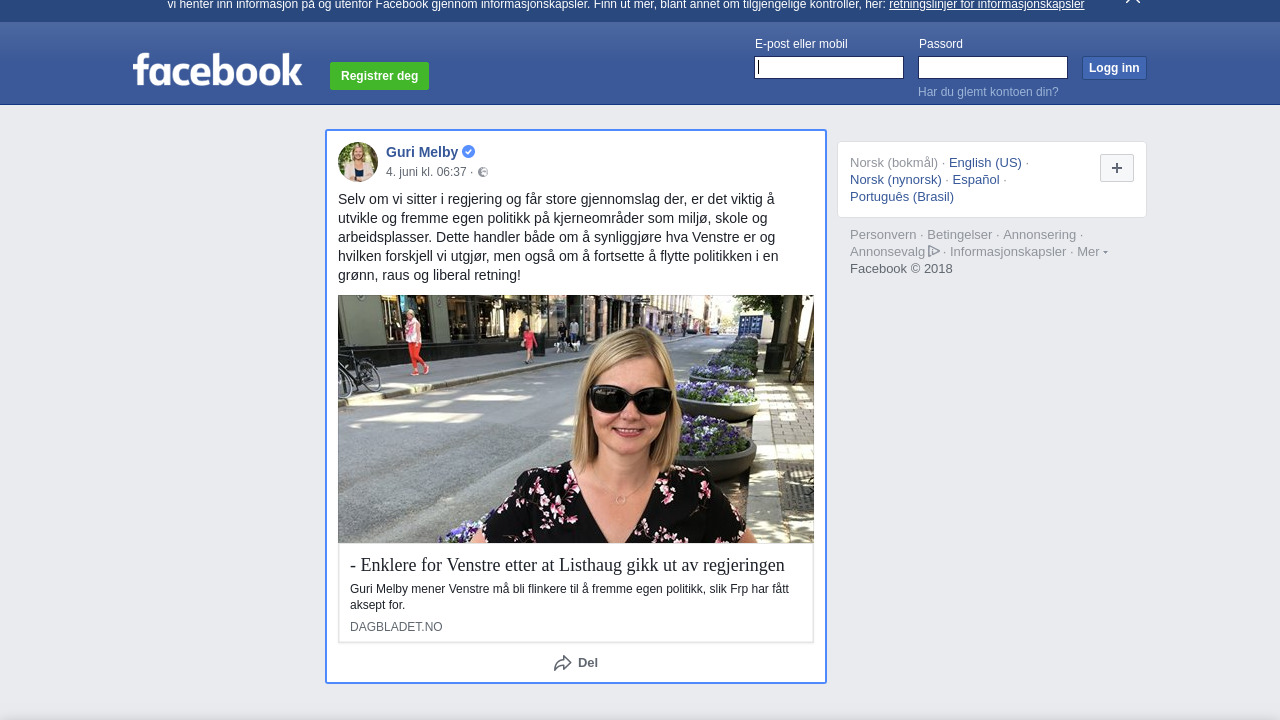Switch language to Norsk (nynorsk)
The height and width of the screenshot is (720, 1280).
click(896, 180)
